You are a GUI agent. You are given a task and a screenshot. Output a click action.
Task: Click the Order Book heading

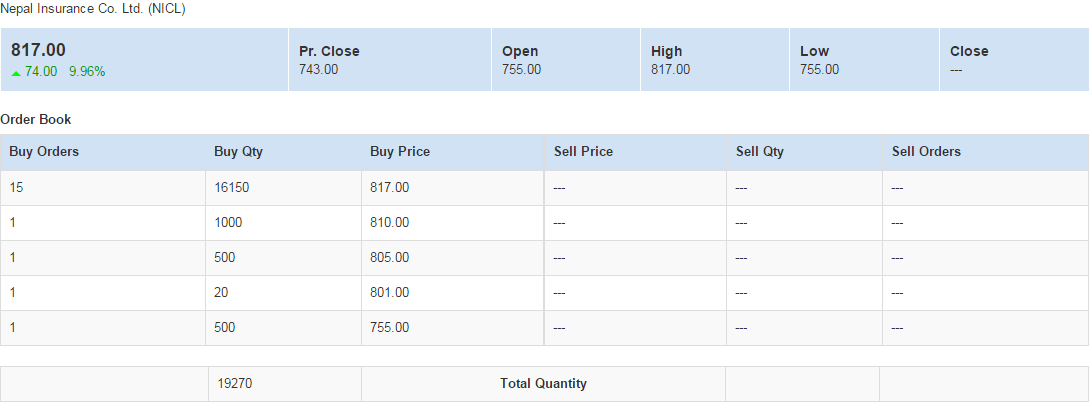pyautogui.click(x=36, y=119)
